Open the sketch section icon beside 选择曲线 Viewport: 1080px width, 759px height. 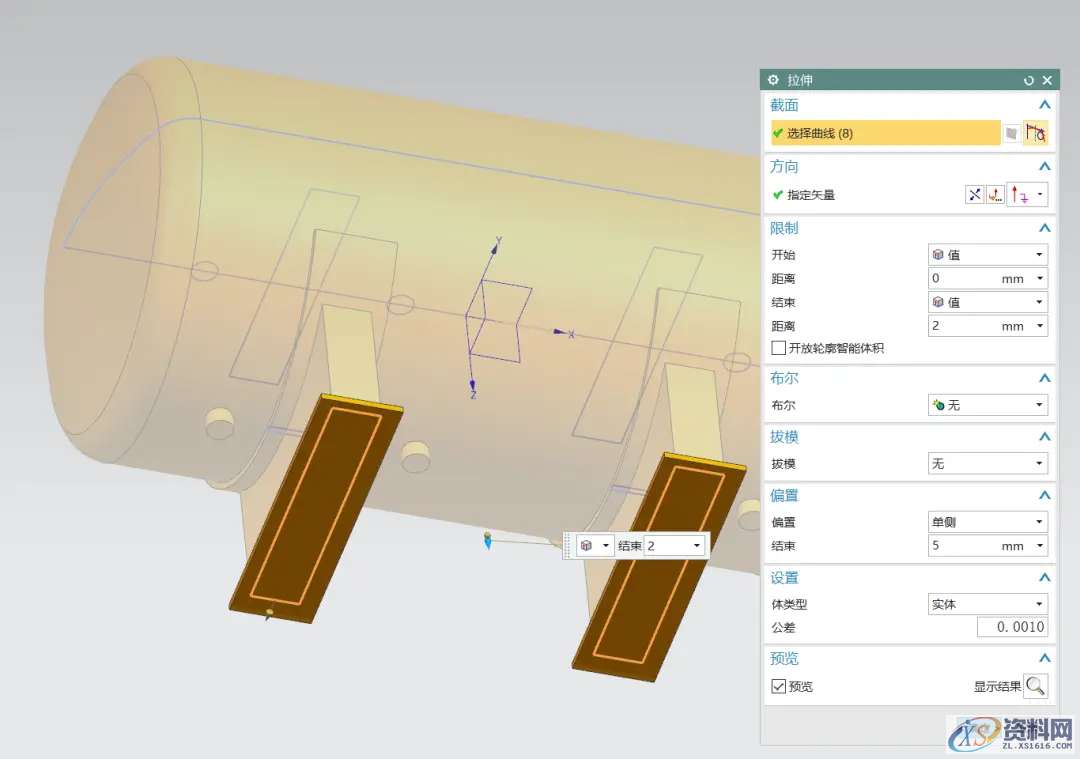coord(1012,133)
